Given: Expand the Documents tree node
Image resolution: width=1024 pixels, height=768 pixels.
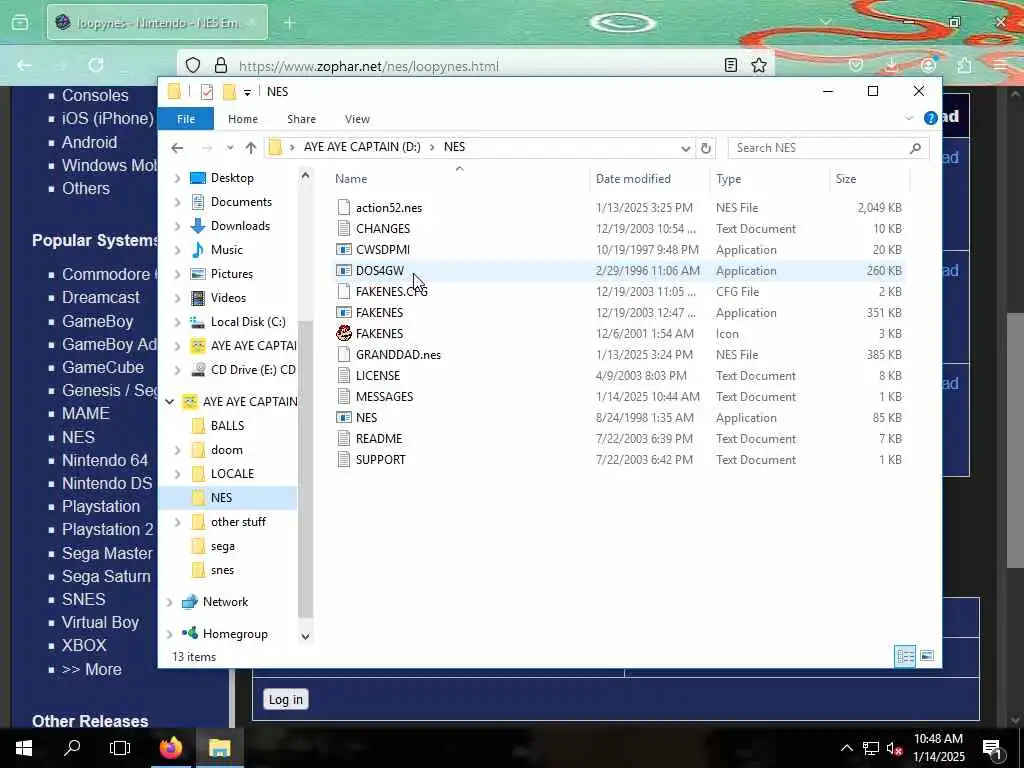Looking at the screenshot, I should [177, 202].
